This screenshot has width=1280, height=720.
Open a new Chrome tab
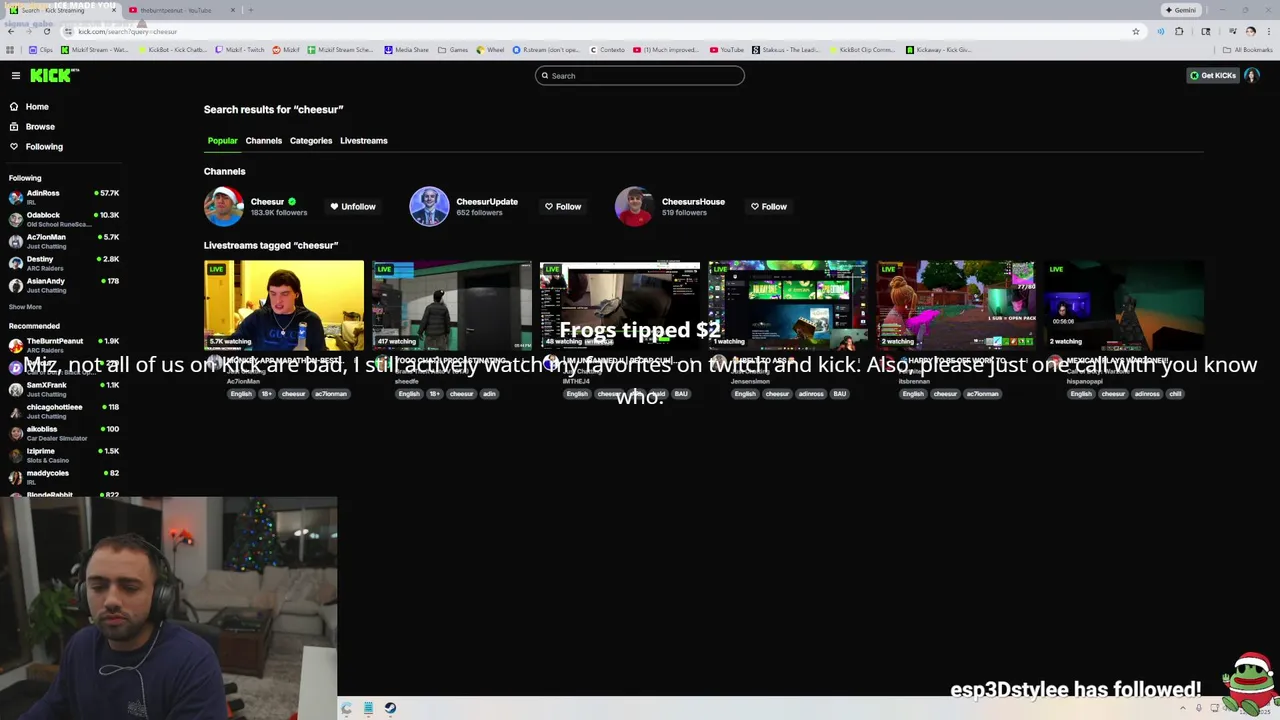pyautogui.click(x=250, y=10)
